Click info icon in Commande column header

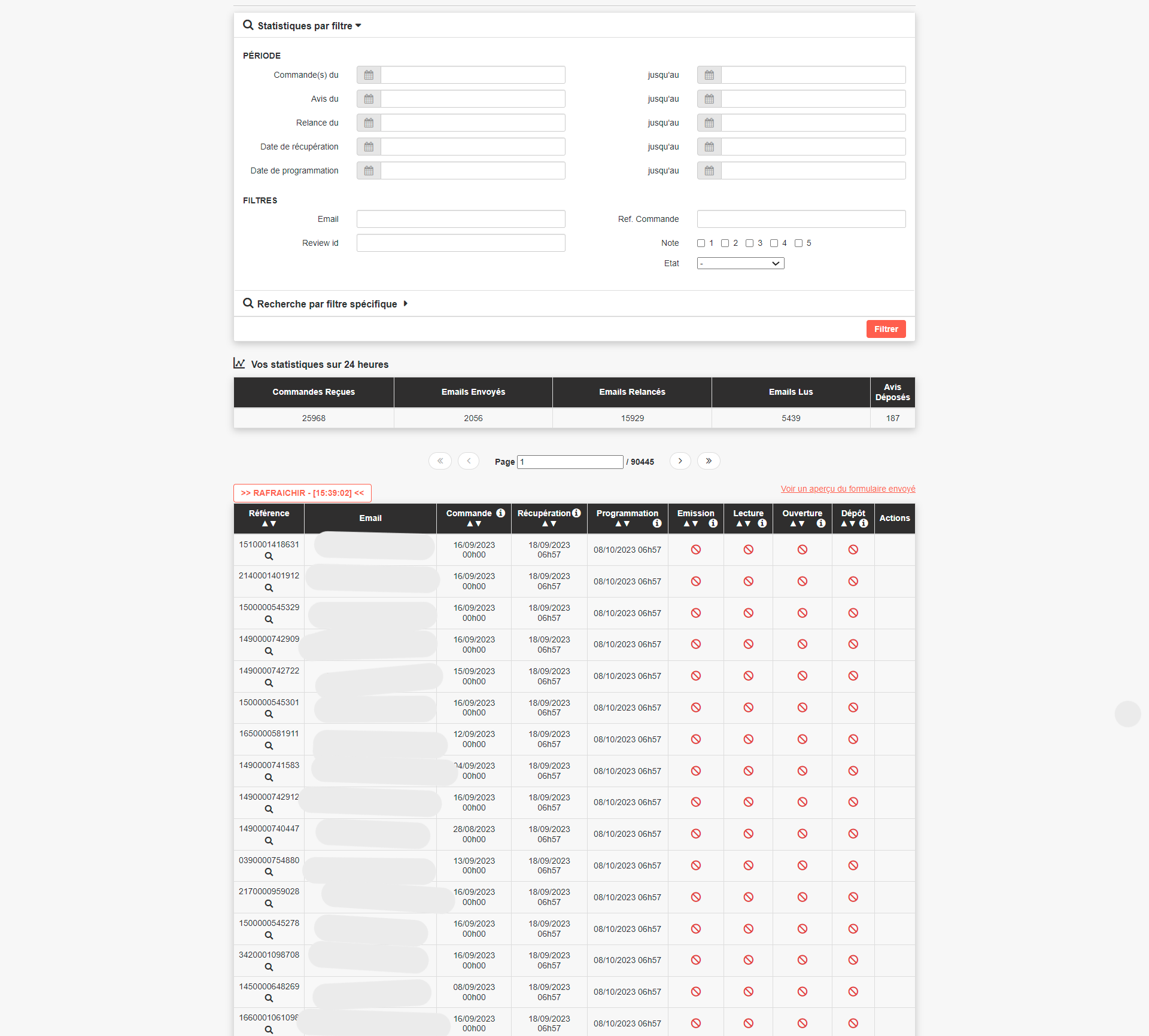click(501, 513)
